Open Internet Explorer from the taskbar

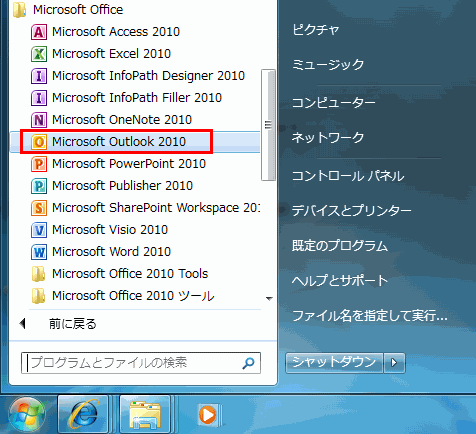coord(83,414)
